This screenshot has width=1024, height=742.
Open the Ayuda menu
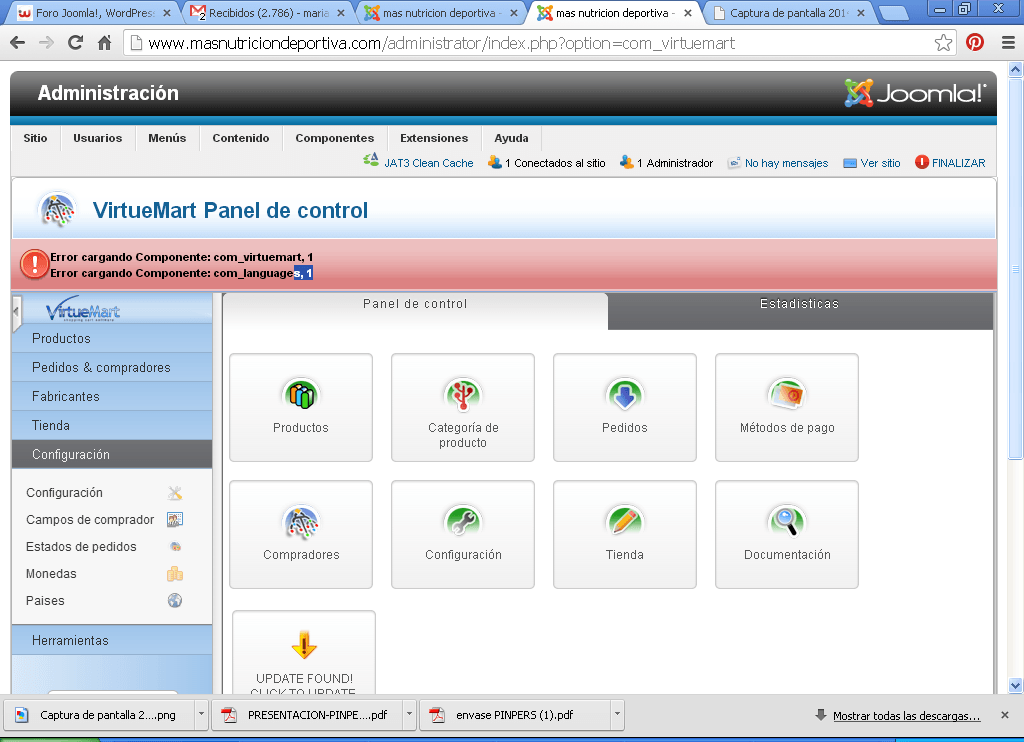[x=511, y=138]
